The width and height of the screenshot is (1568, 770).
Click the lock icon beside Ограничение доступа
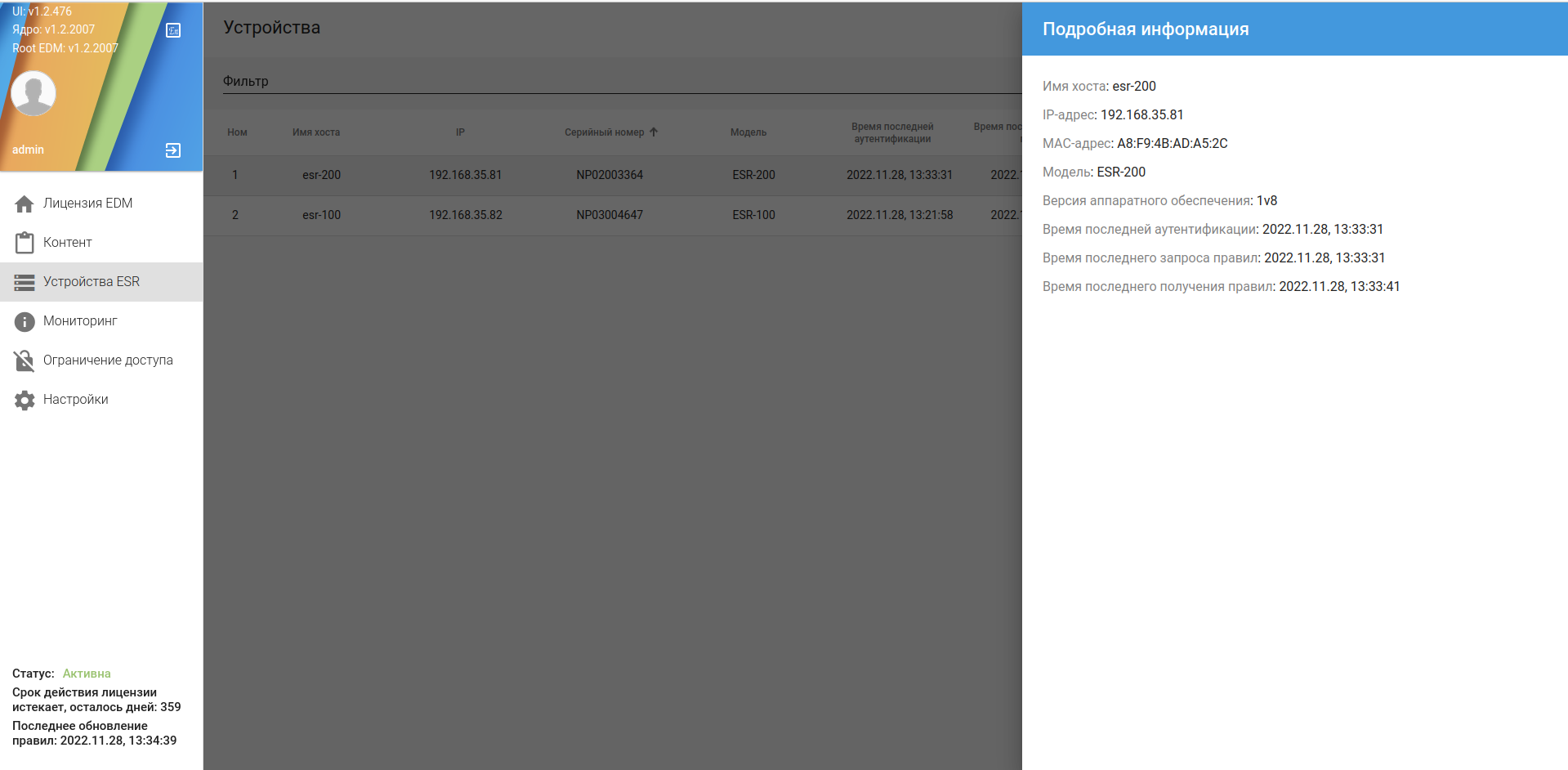coord(25,360)
